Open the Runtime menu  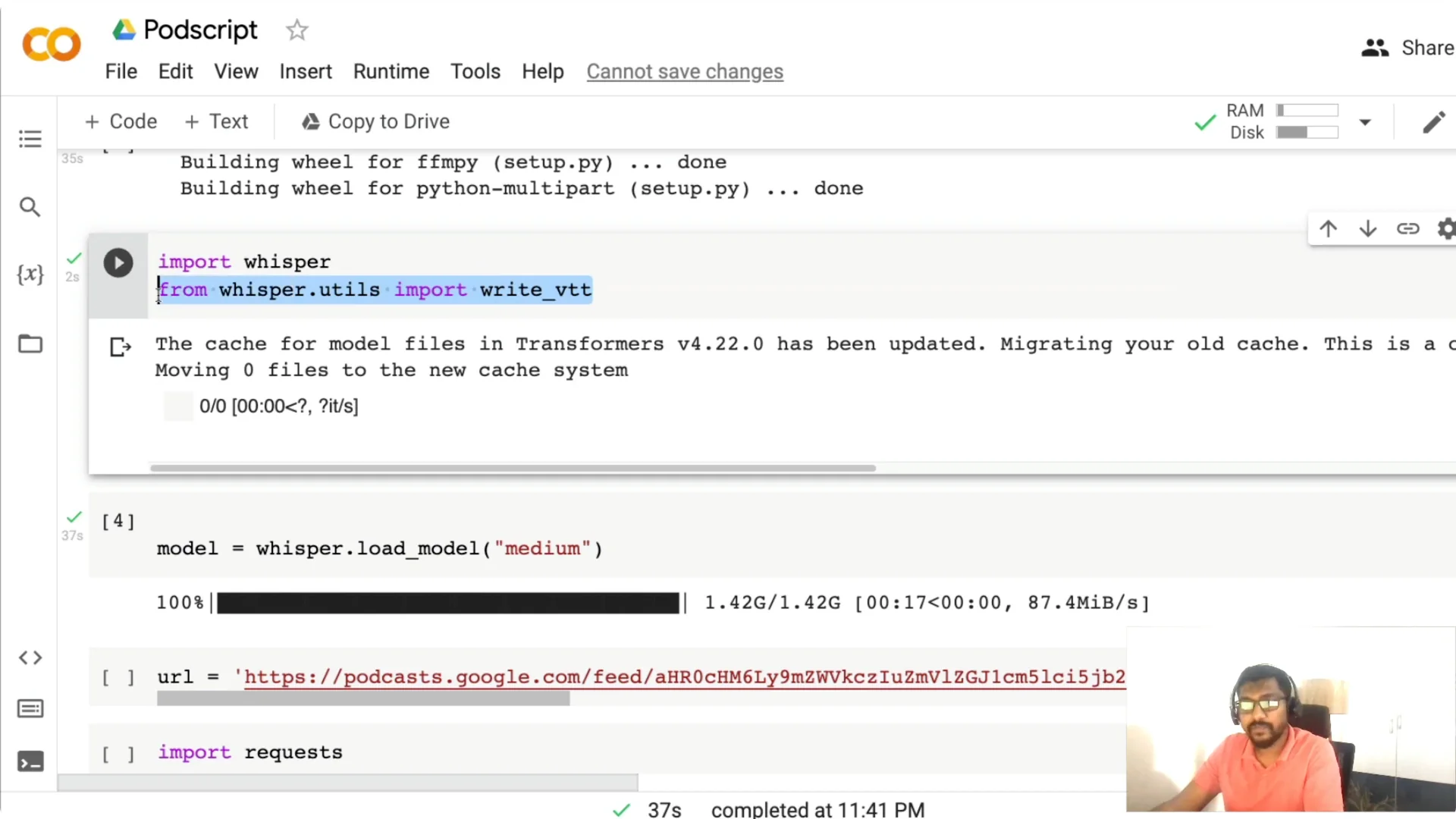tap(391, 71)
